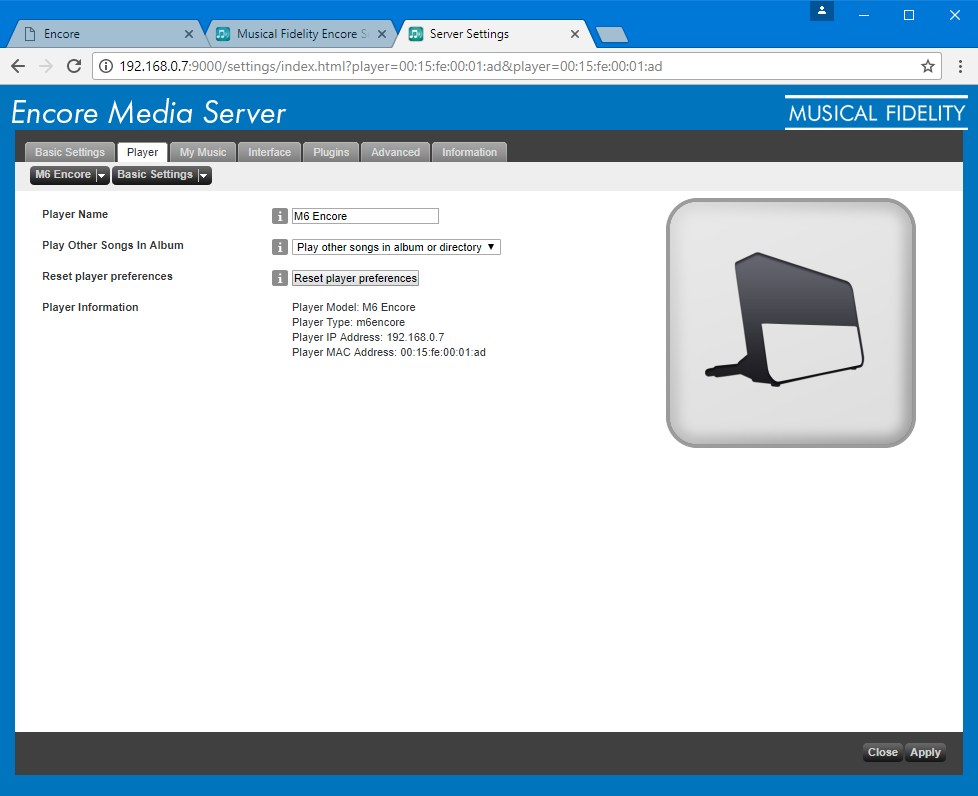Open the Plugins tab
Screen dimensions: 978x796
point(331,152)
